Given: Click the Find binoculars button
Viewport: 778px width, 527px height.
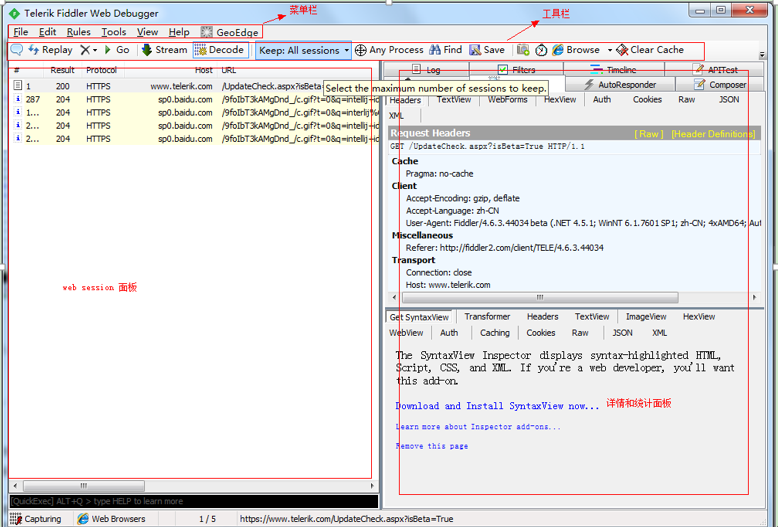Looking at the screenshot, I should pos(446,50).
